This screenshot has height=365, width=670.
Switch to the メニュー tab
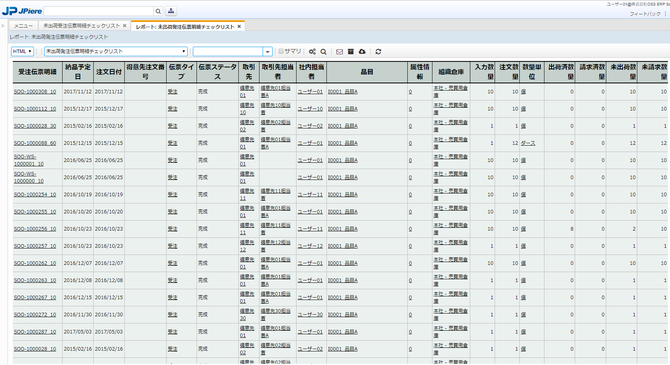pos(23,26)
